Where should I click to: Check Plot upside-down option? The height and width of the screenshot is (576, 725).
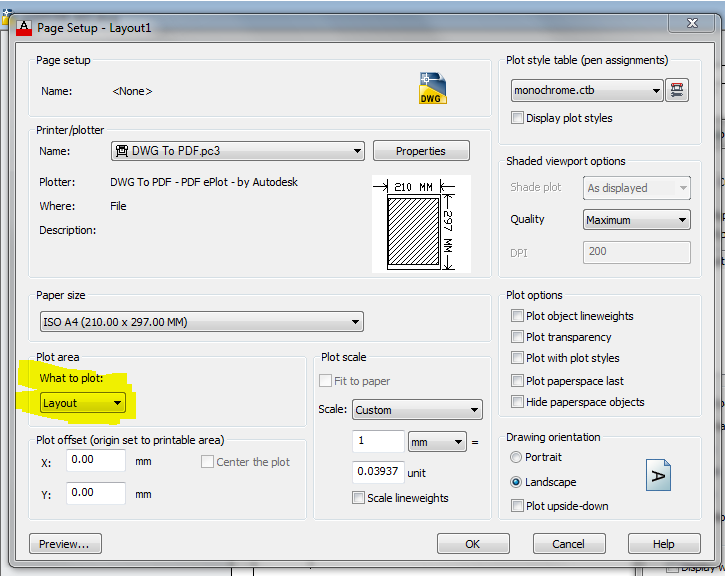(x=517, y=505)
